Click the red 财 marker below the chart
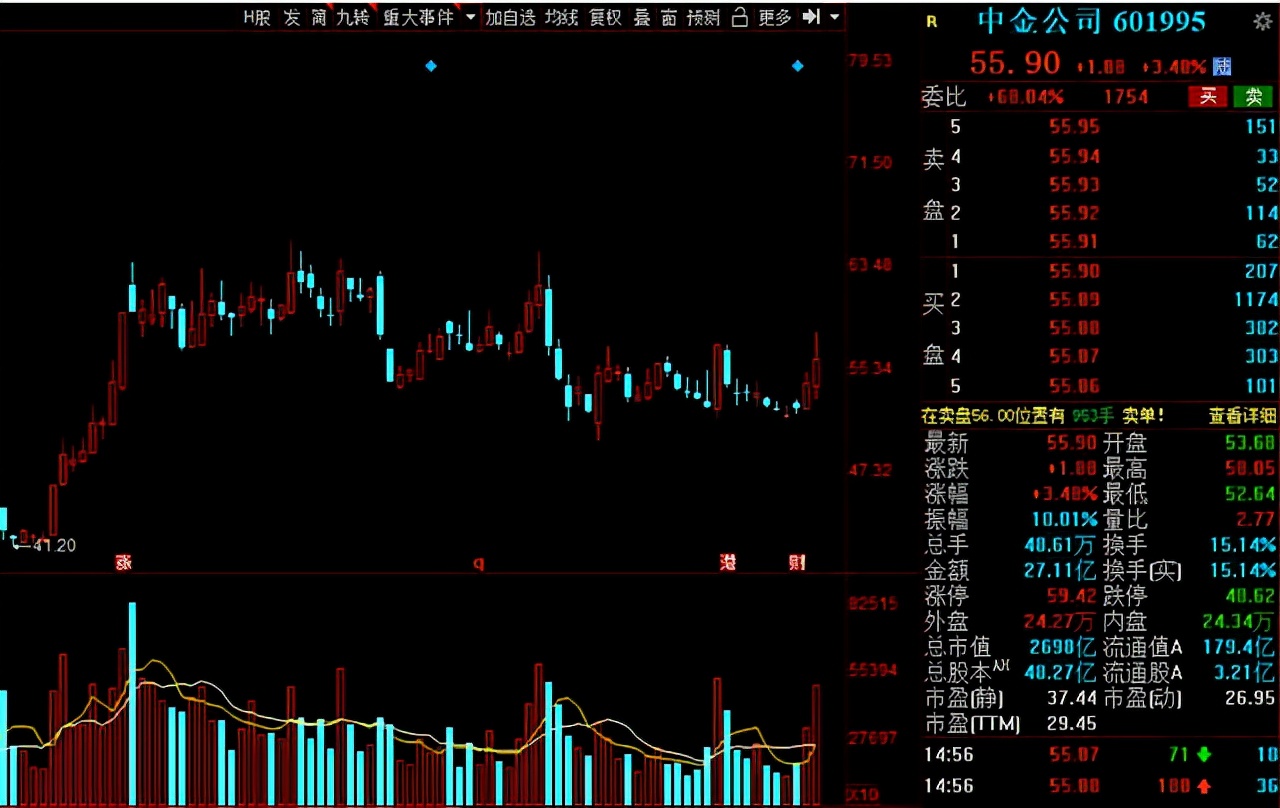Image resolution: width=1280 pixels, height=808 pixels. (x=797, y=562)
